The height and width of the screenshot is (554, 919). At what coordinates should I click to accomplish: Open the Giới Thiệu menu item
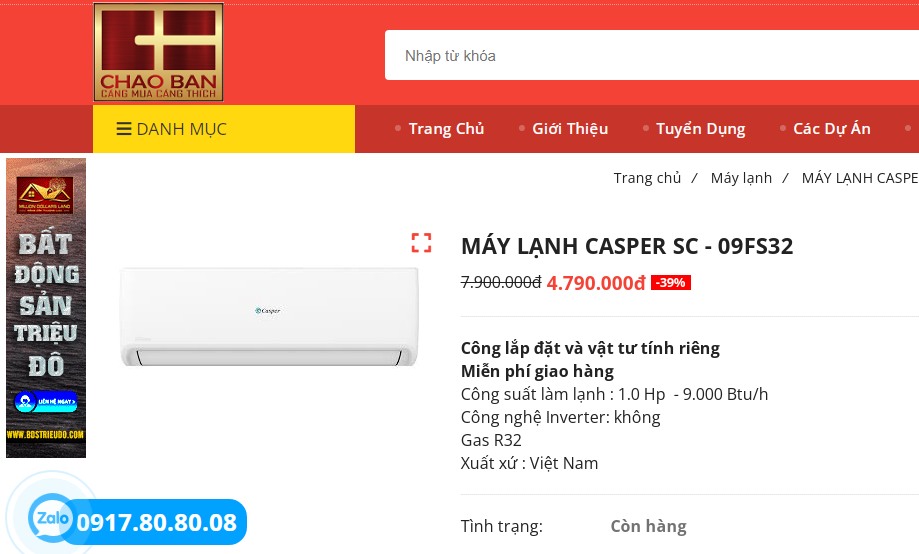[x=570, y=128]
